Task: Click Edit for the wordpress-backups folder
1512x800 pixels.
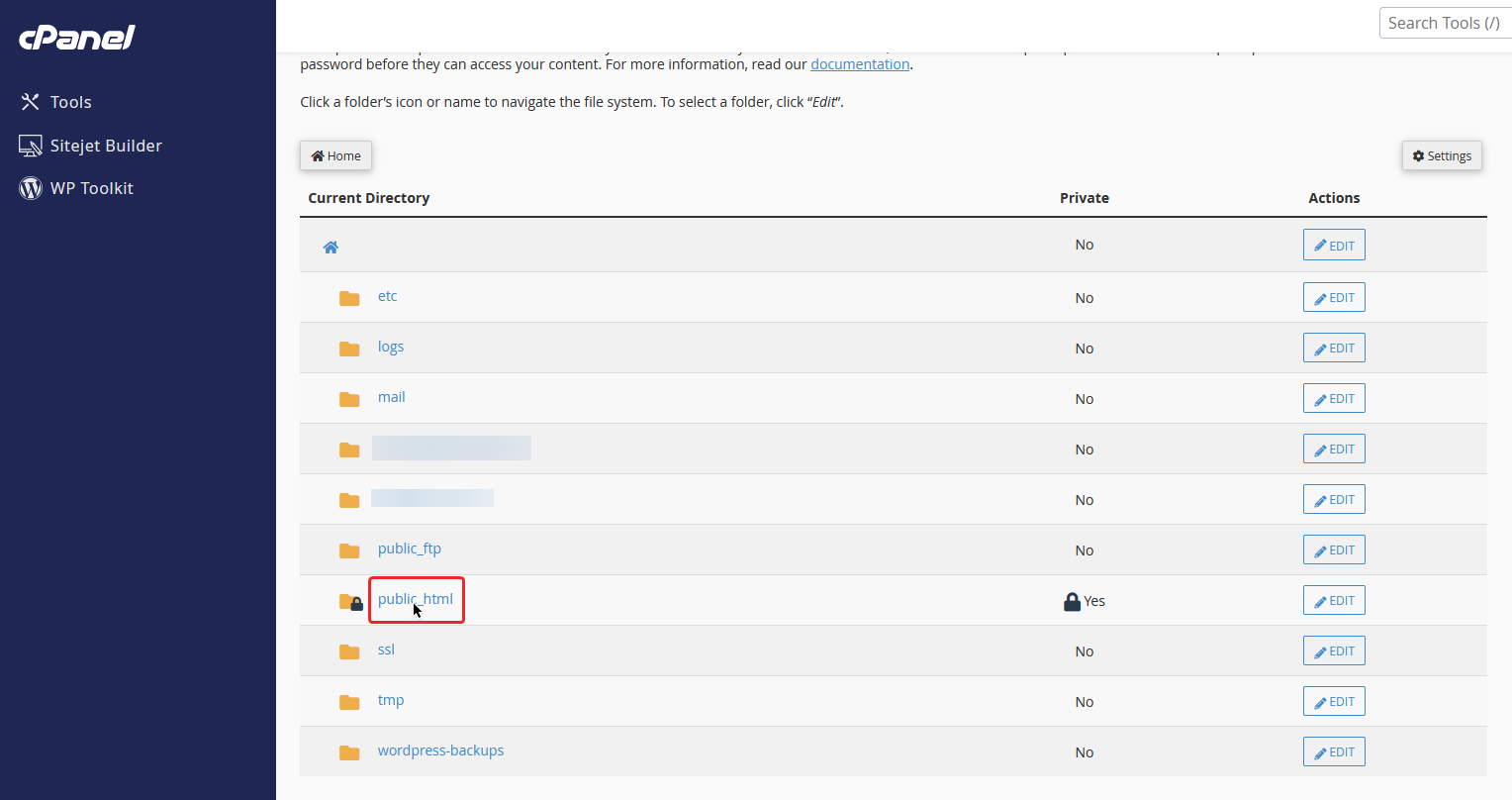Action: 1333,752
